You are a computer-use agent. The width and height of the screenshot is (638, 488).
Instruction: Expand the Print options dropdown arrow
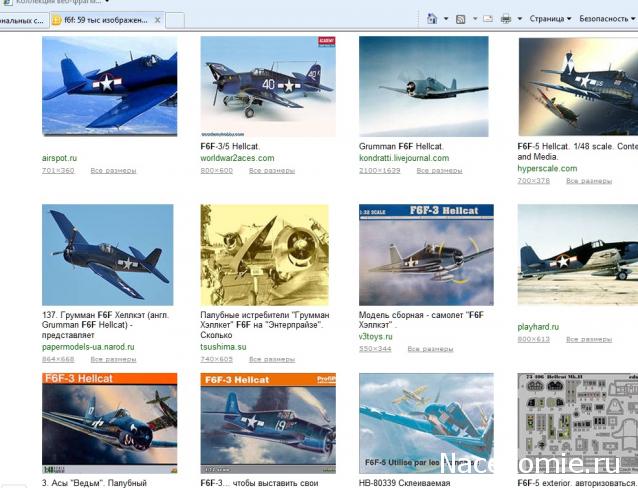(x=518, y=19)
